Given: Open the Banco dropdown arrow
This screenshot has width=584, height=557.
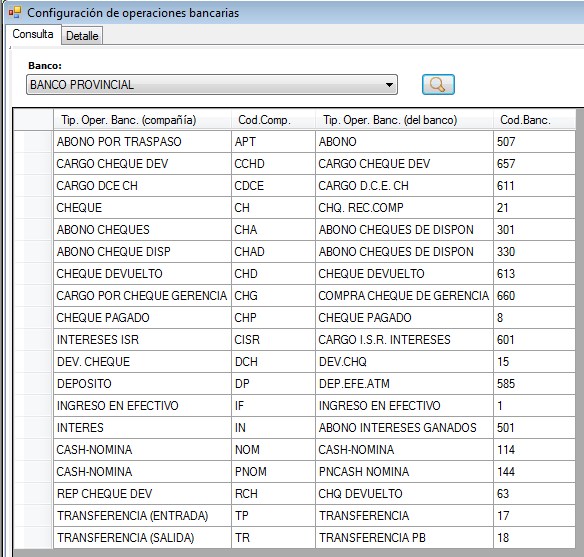Looking at the screenshot, I should pyautogui.click(x=389, y=85).
